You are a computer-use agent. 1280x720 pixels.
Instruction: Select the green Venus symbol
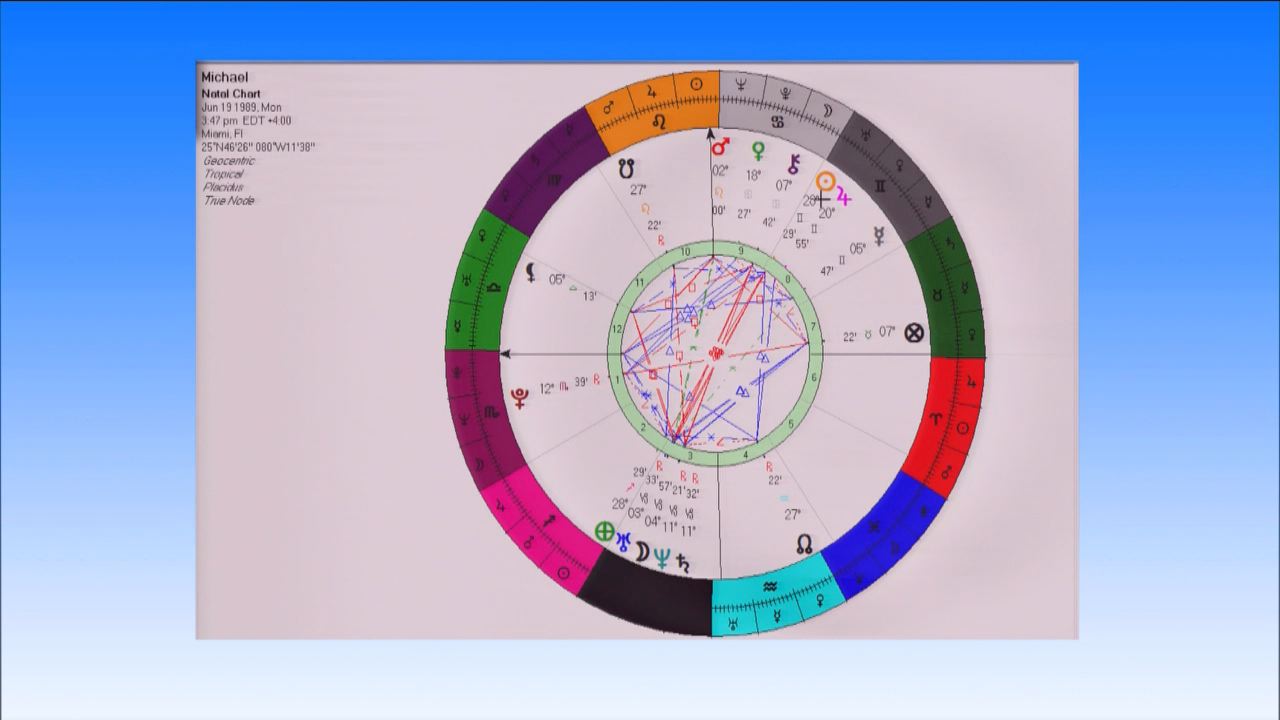pyautogui.click(x=759, y=151)
